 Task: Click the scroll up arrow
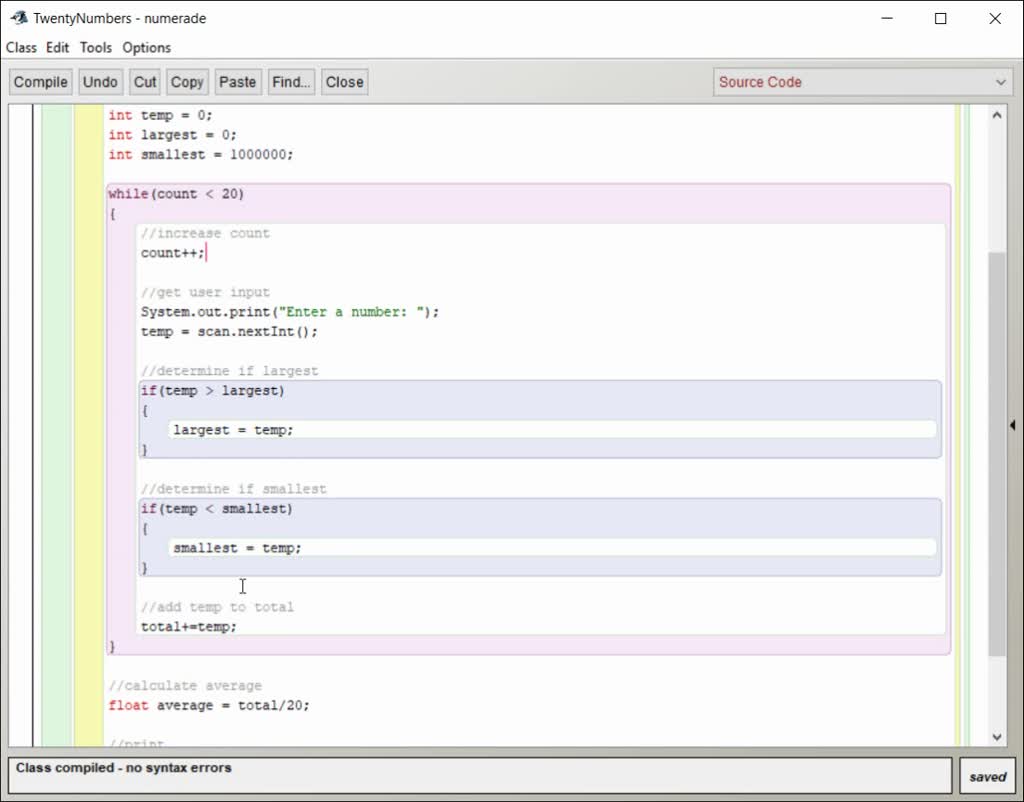coord(996,115)
